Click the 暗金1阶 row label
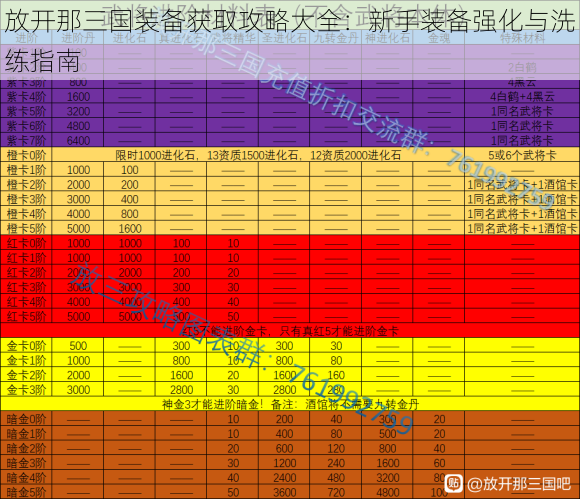580x499 pixels. [26, 434]
